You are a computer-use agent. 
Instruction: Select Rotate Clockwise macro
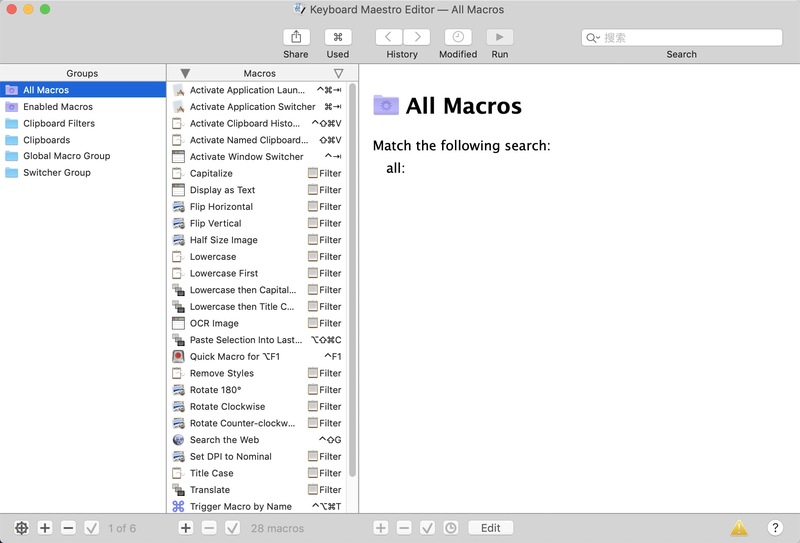258,407
